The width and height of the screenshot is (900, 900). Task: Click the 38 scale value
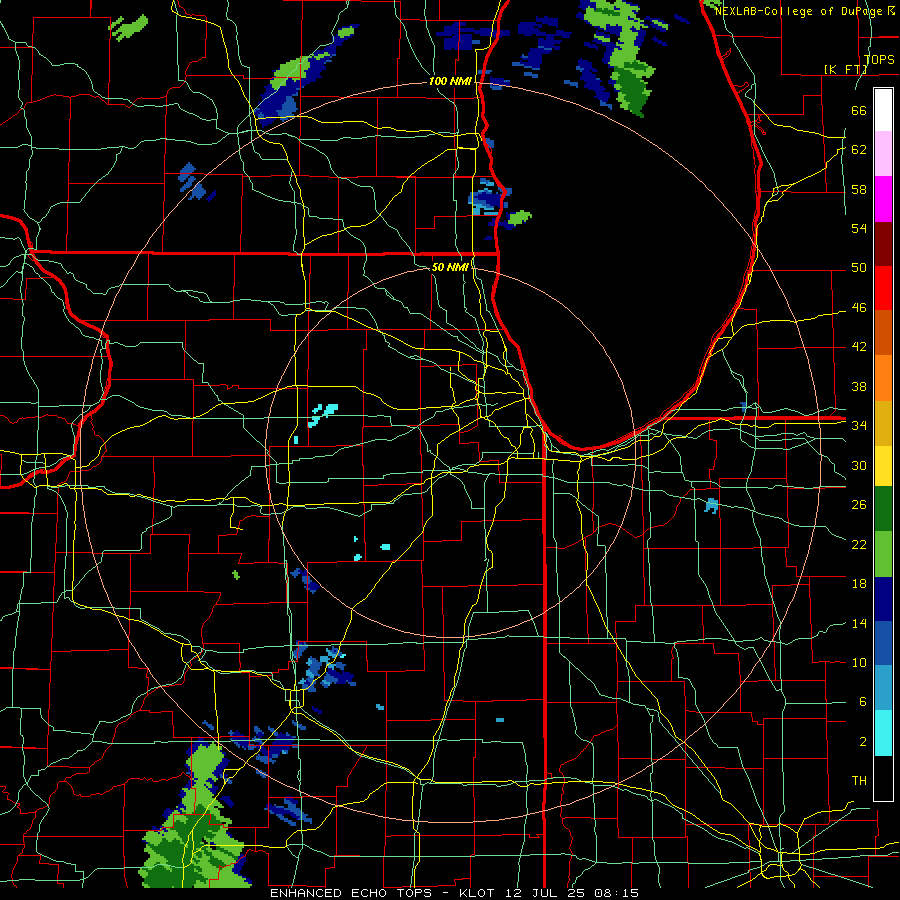click(859, 386)
